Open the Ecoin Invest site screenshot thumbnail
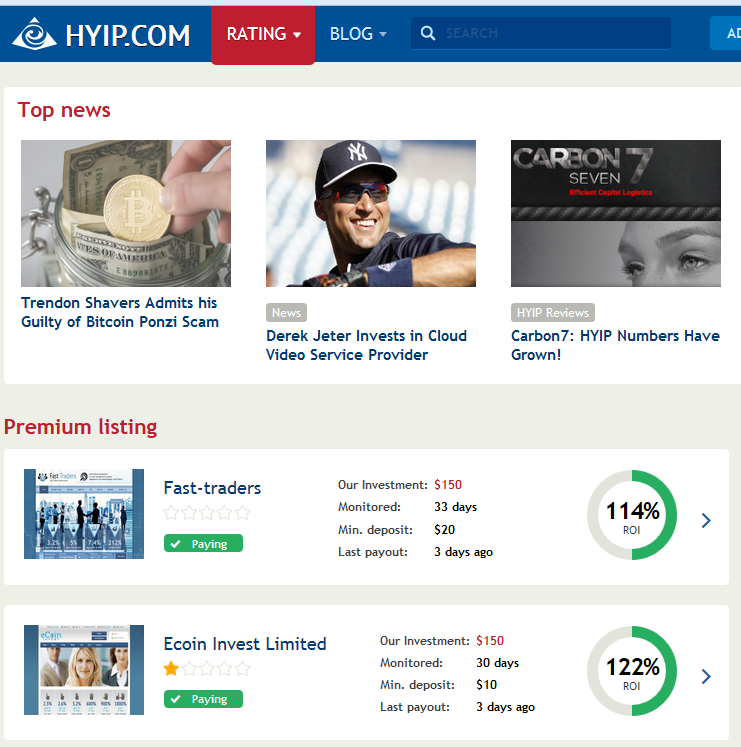741x747 pixels. (84, 670)
